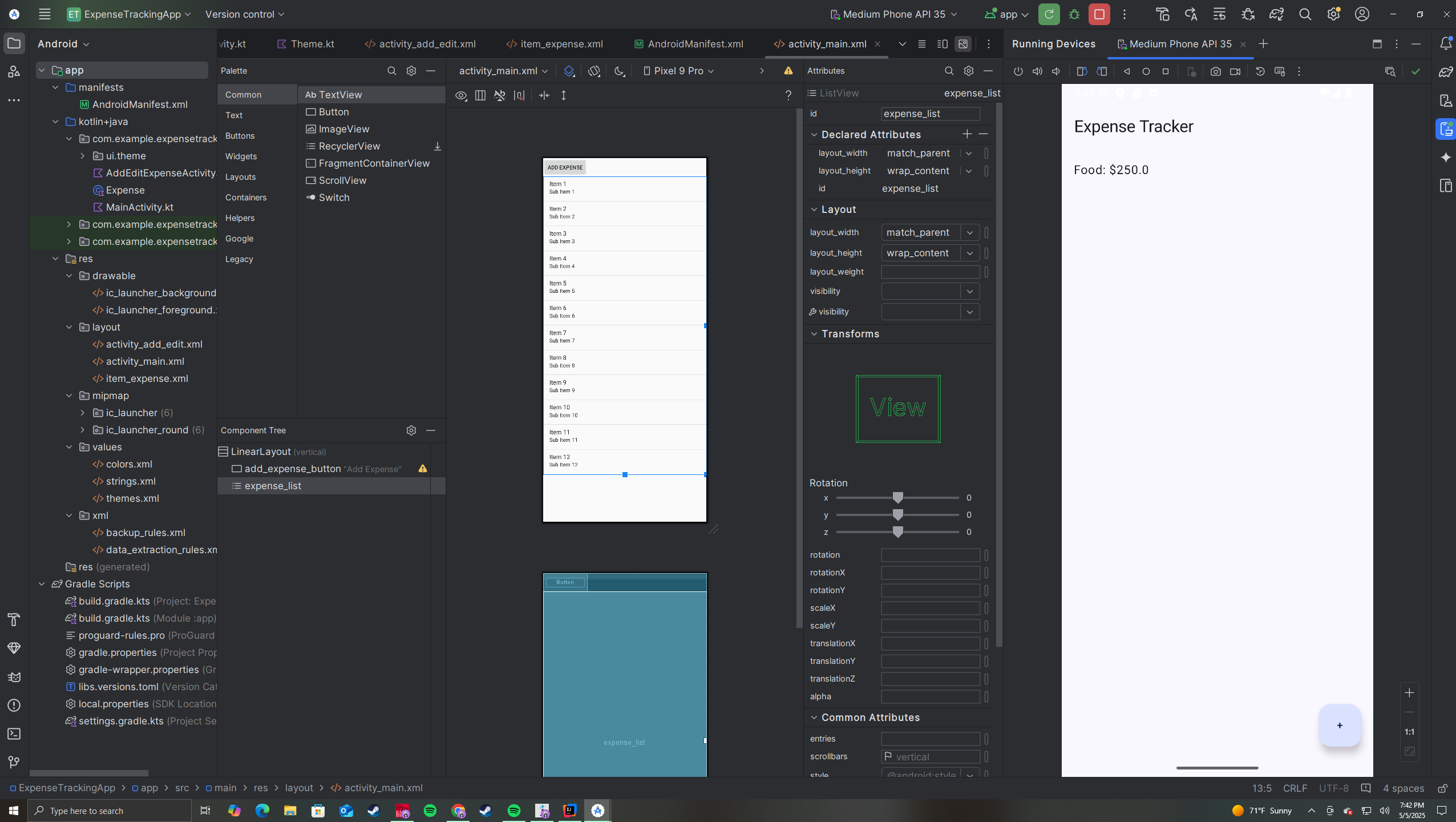The height and width of the screenshot is (822, 1456).
Task: Collapse the Transforms section
Action: [814, 334]
